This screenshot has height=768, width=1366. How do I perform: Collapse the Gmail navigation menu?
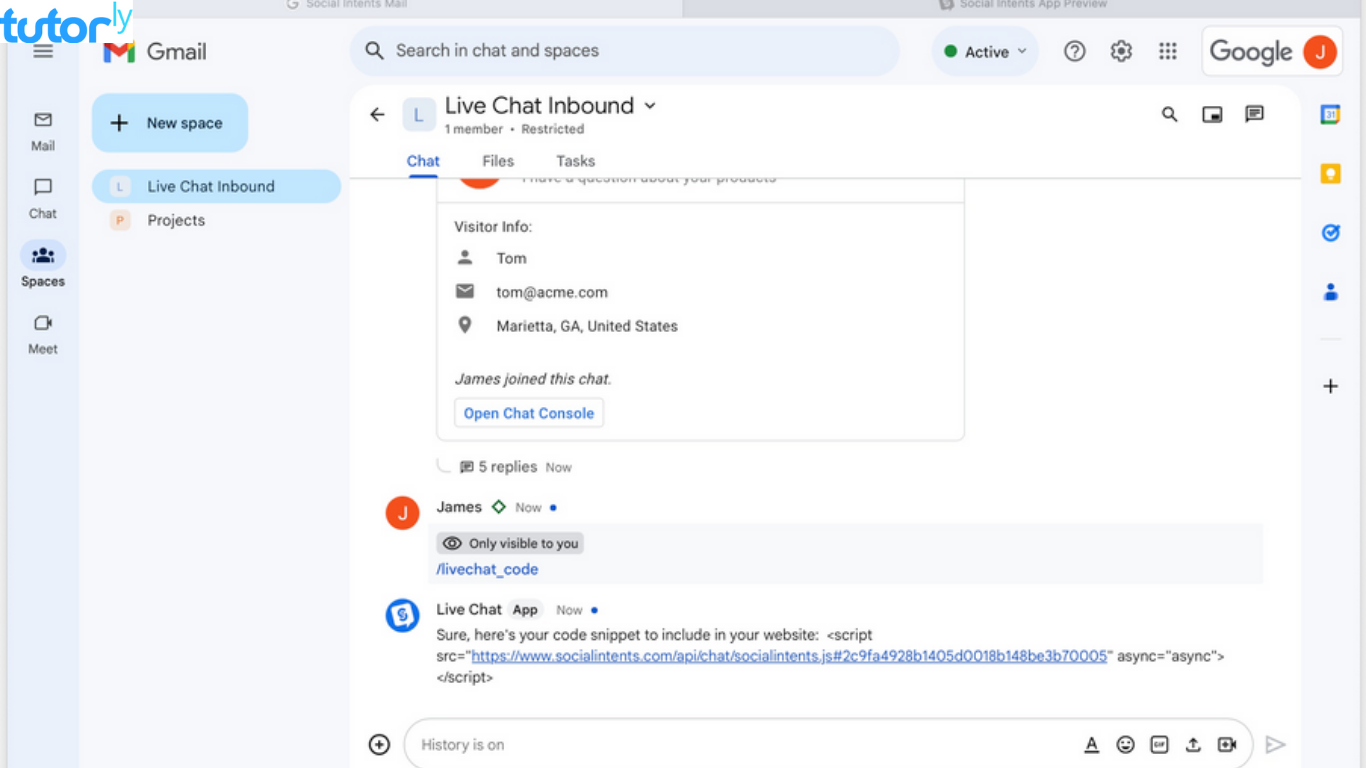[42, 51]
